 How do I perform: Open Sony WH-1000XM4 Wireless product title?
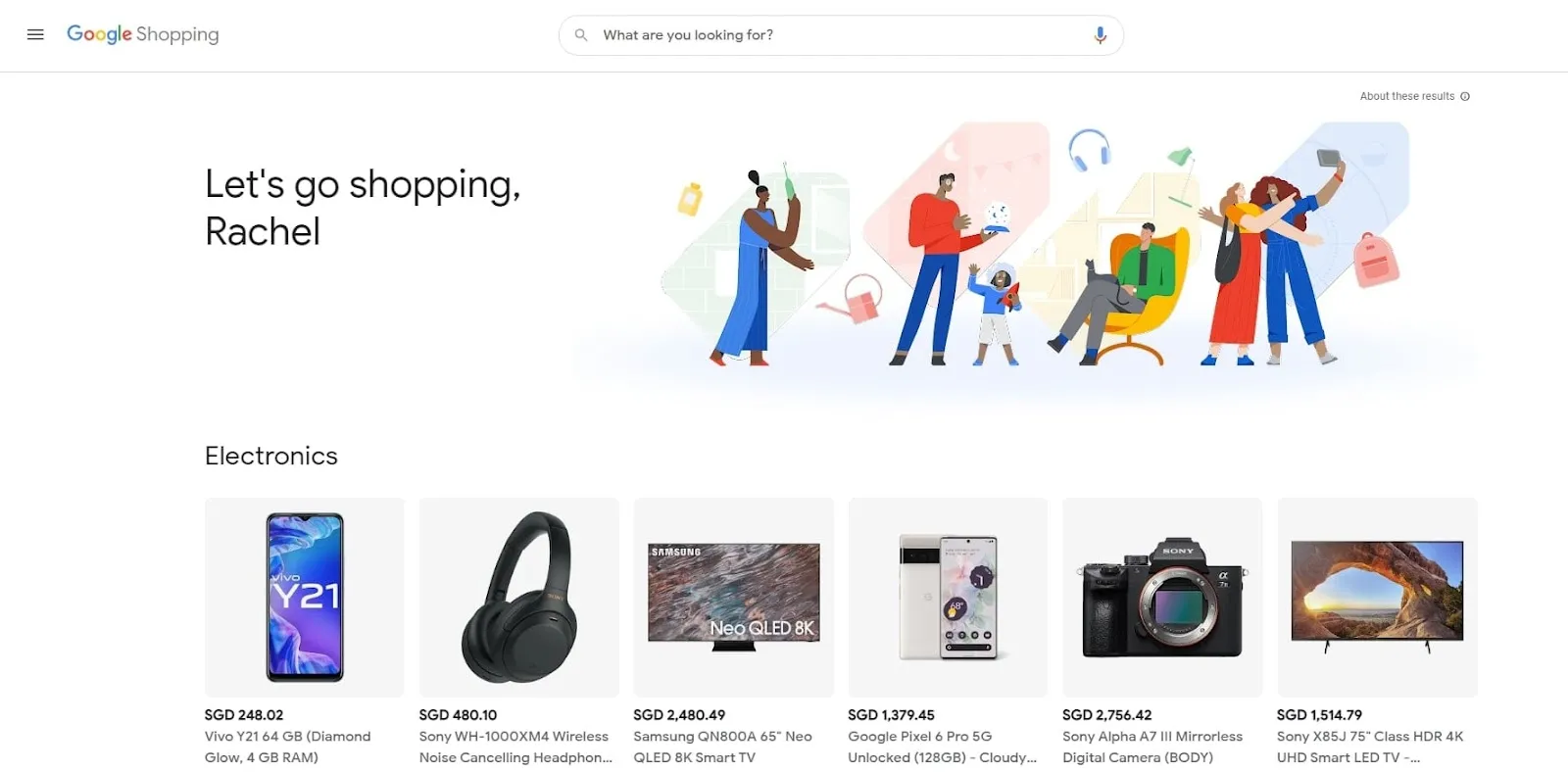(515, 747)
